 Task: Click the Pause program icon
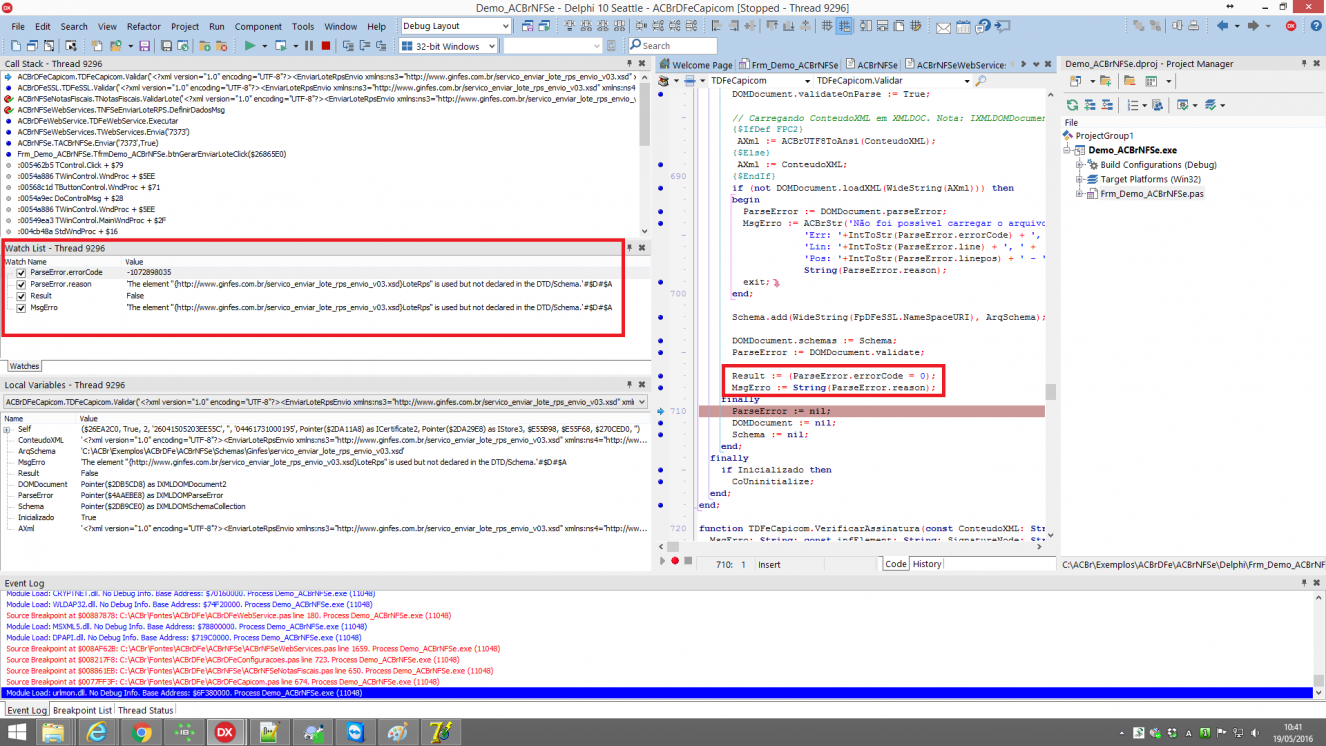point(309,46)
